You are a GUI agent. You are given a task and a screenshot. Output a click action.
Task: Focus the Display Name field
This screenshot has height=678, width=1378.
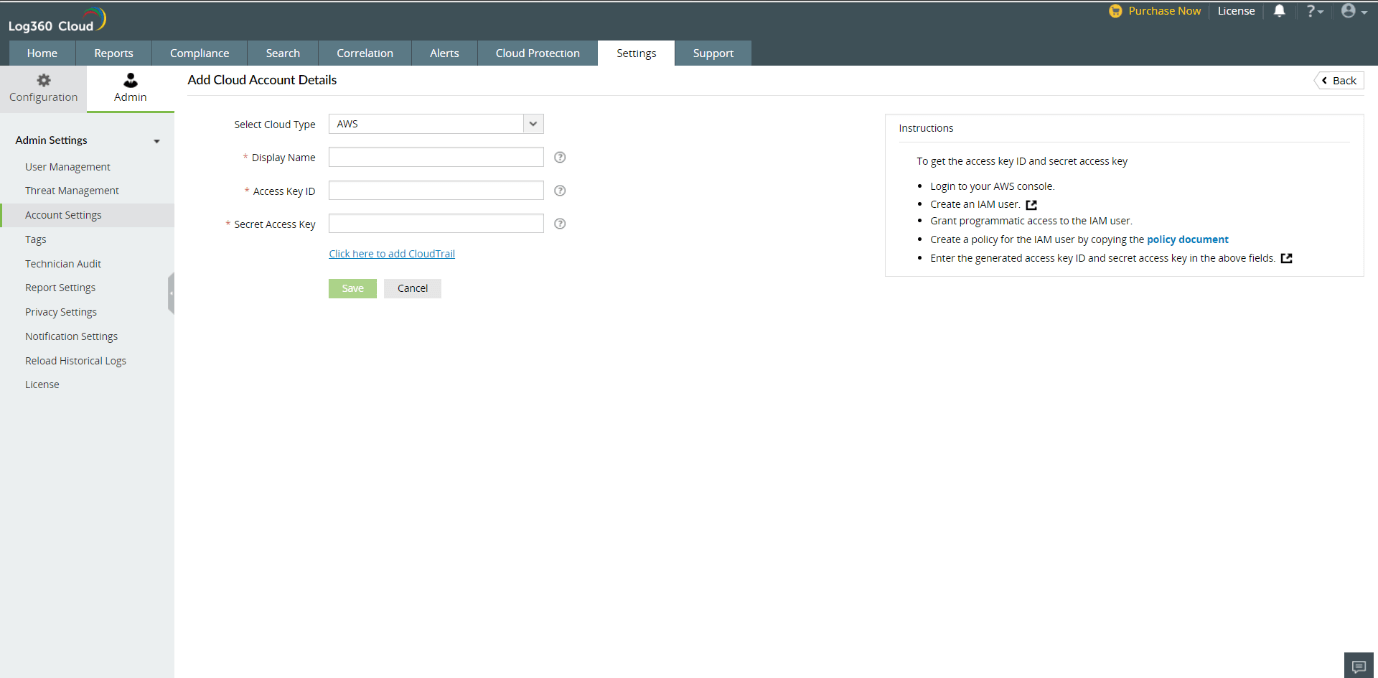pyautogui.click(x=436, y=157)
